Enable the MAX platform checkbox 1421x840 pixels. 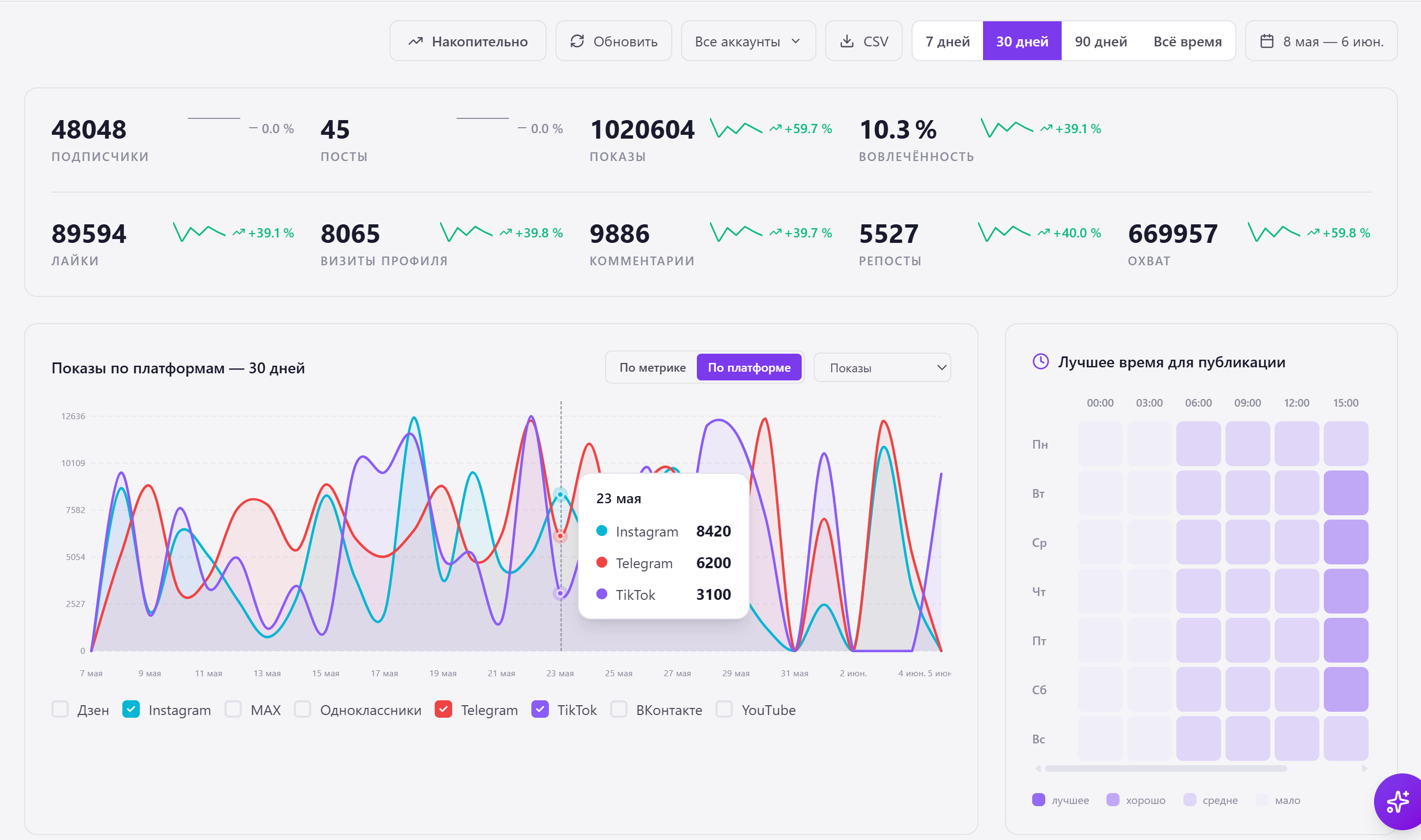[233, 709]
